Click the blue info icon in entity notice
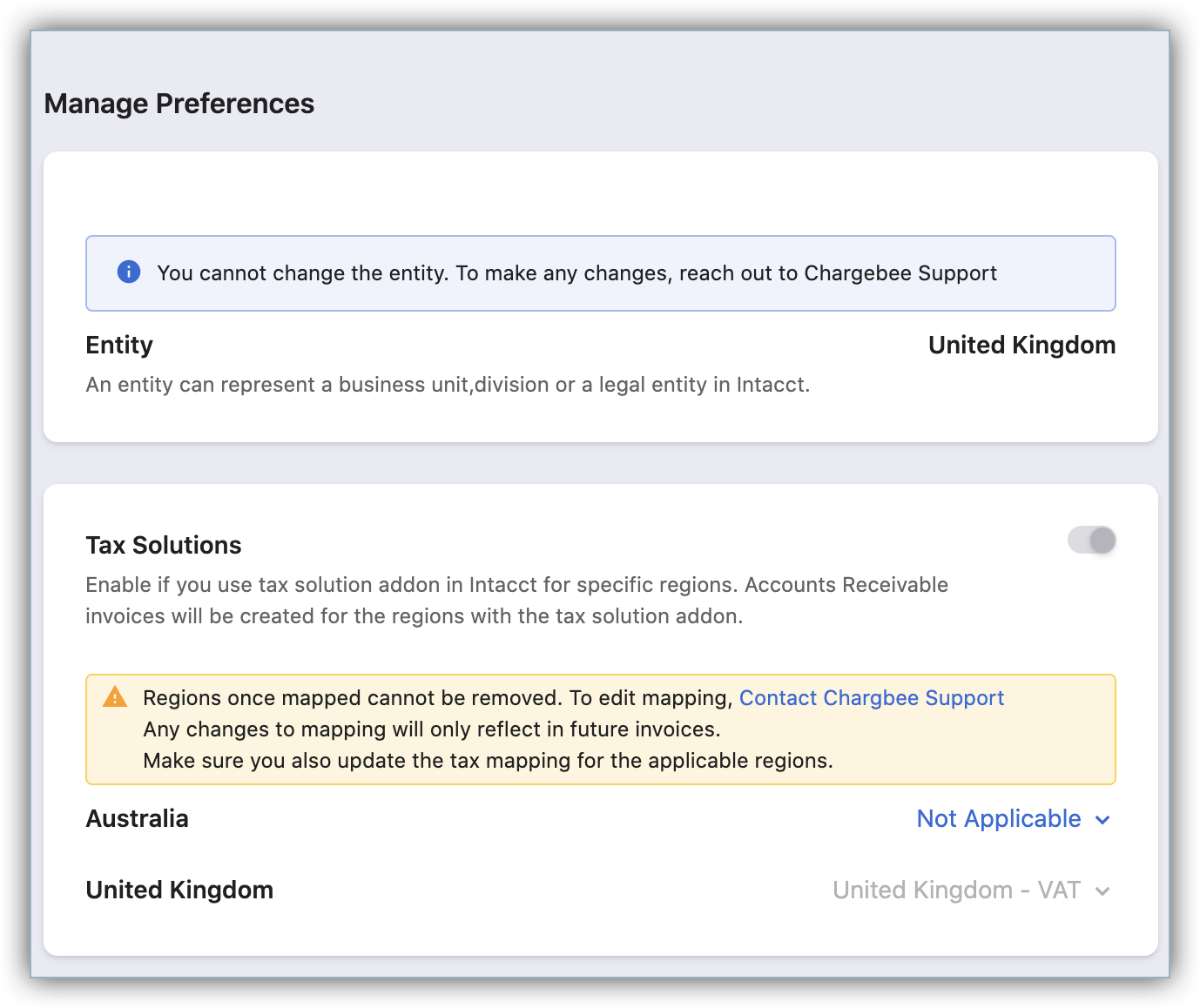 click(x=129, y=272)
